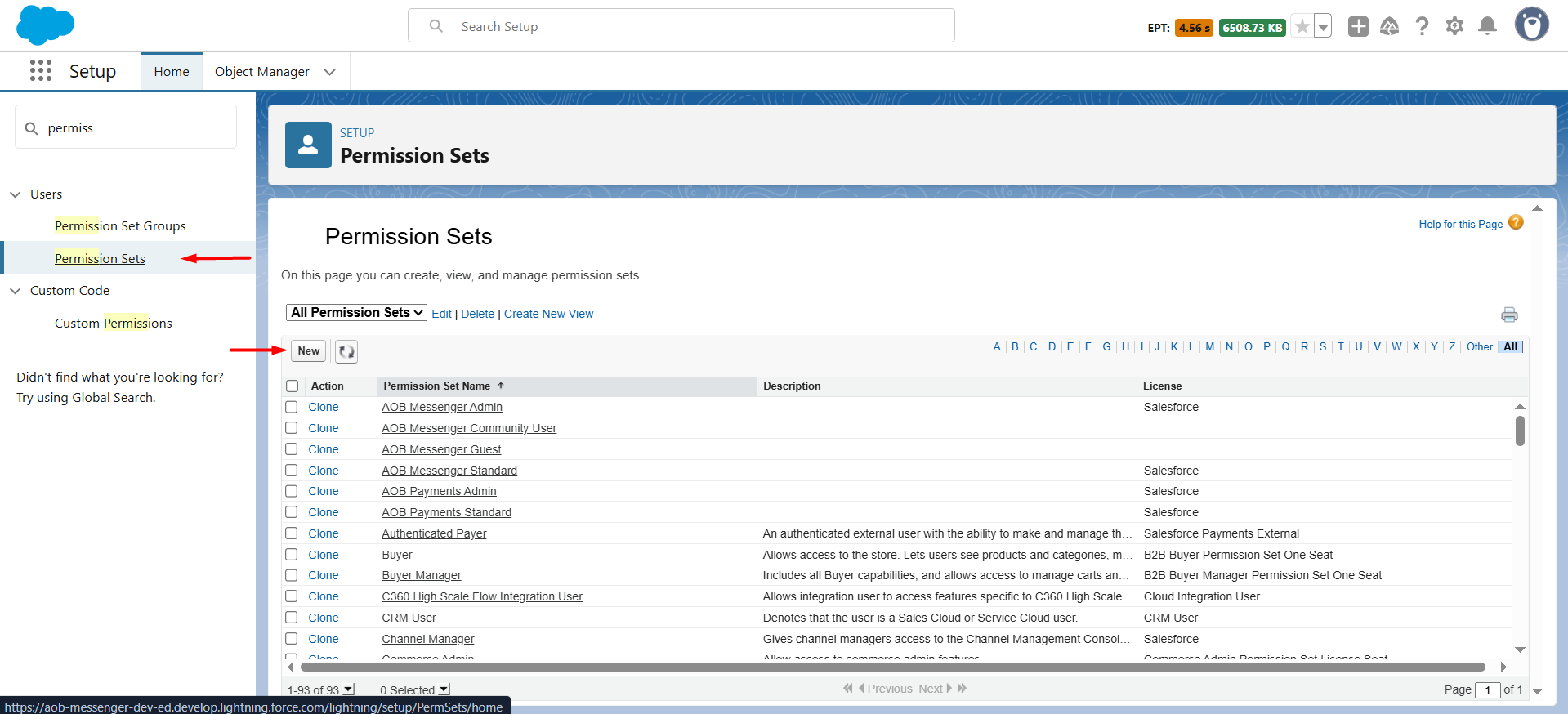Check the select-all checkbox in table header

pos(293,386)
